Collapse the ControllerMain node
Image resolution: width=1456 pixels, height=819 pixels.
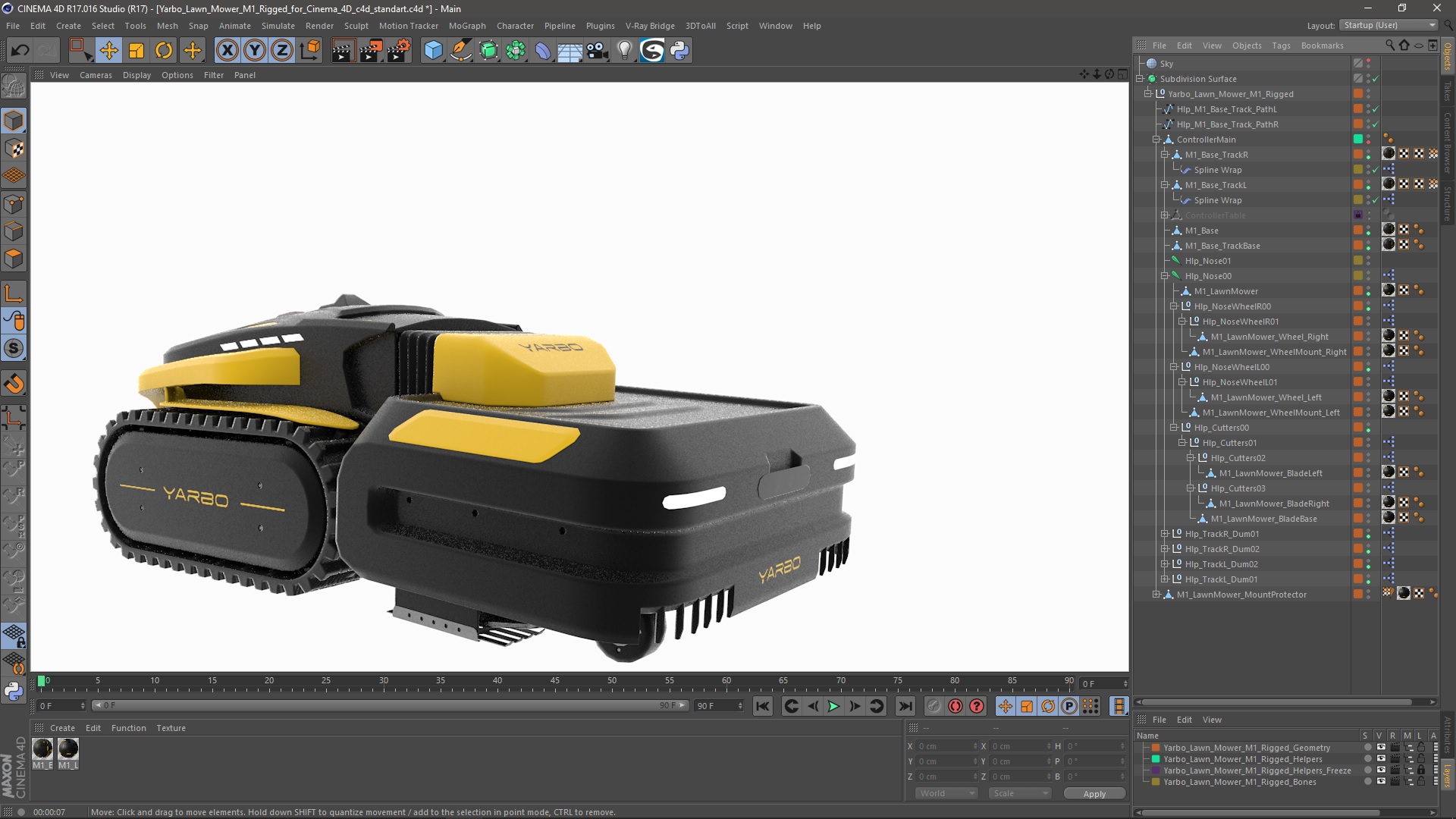coord(1156,140)
